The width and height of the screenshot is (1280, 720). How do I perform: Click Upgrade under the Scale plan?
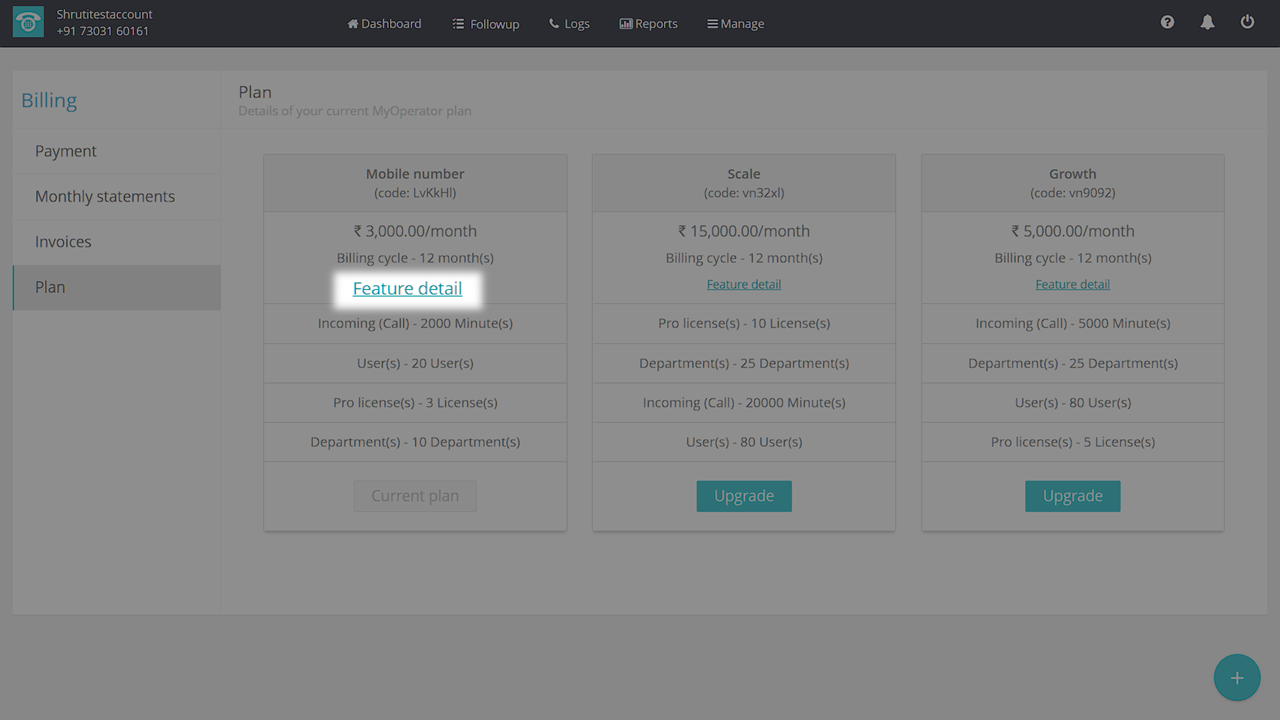point(744,496)
